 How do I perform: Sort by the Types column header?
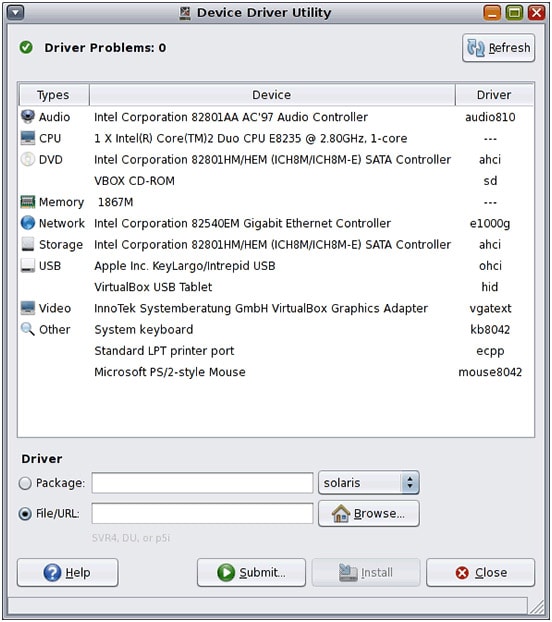click(53, 95)
